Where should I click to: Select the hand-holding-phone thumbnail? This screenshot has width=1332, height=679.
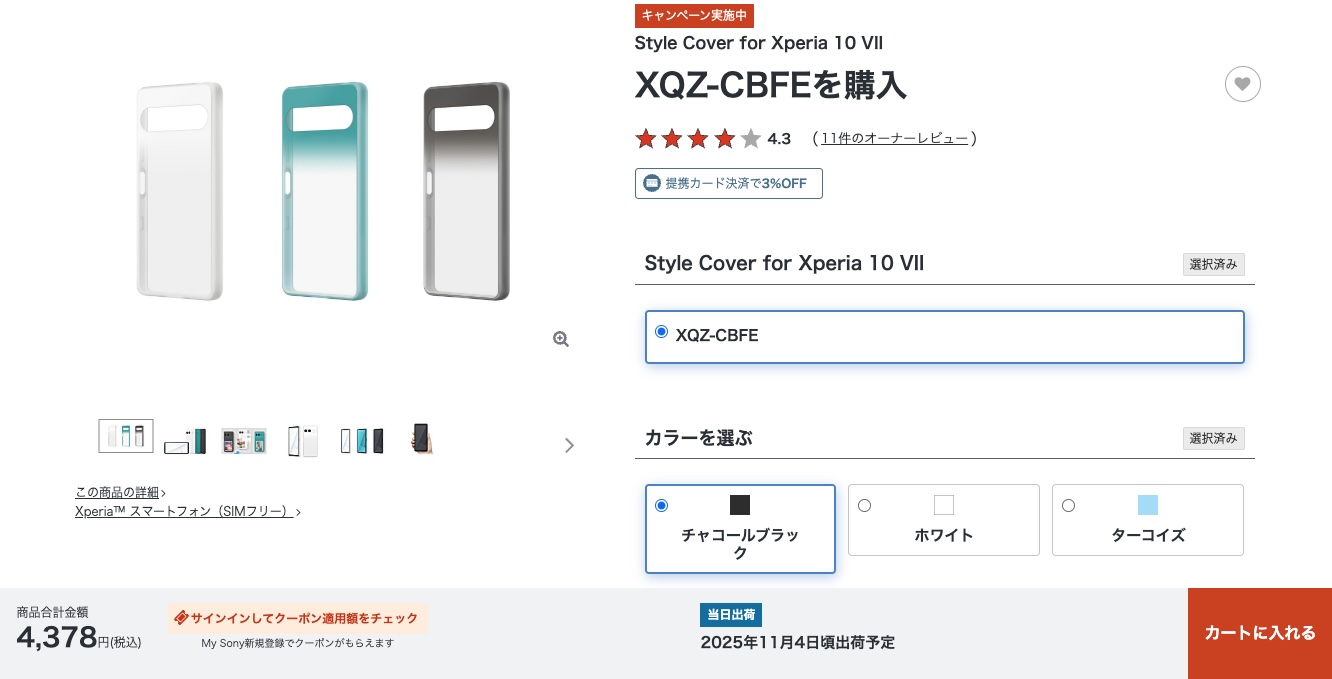(x=422, y=439)
